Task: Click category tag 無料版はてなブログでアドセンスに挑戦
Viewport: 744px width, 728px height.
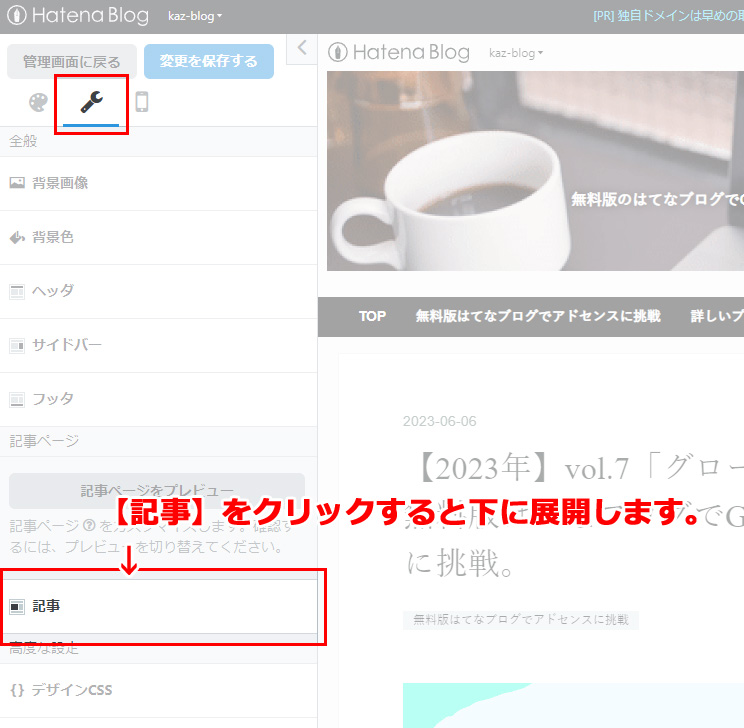Action: coord(521,620)
